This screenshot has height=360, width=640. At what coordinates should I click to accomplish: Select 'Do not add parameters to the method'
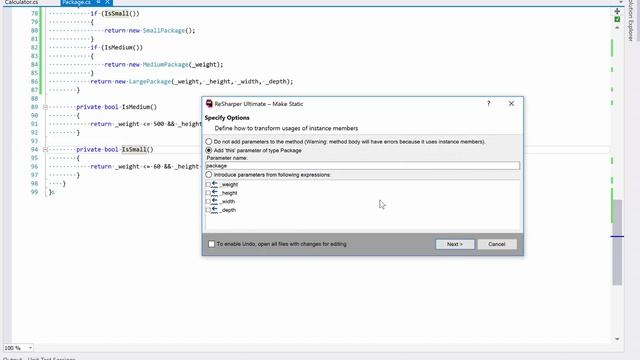pos(209,142)
